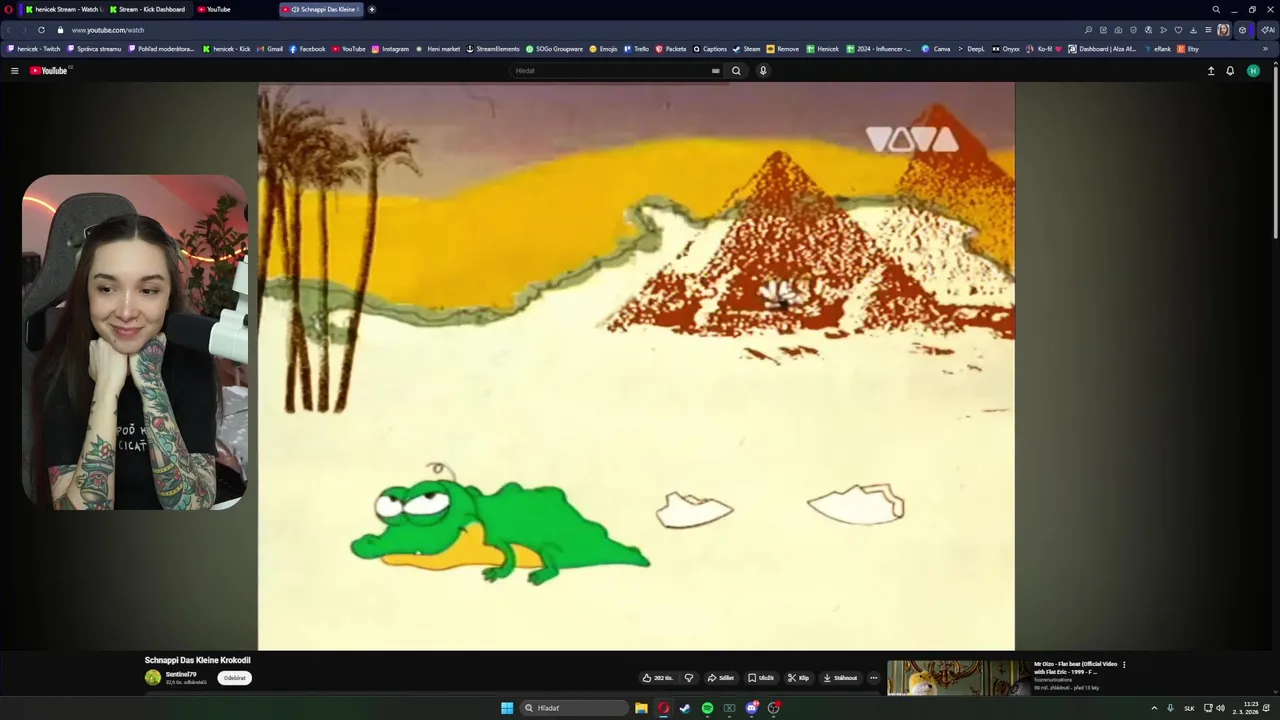Open browser downloads icon in toolbar

pos(1193,30)
